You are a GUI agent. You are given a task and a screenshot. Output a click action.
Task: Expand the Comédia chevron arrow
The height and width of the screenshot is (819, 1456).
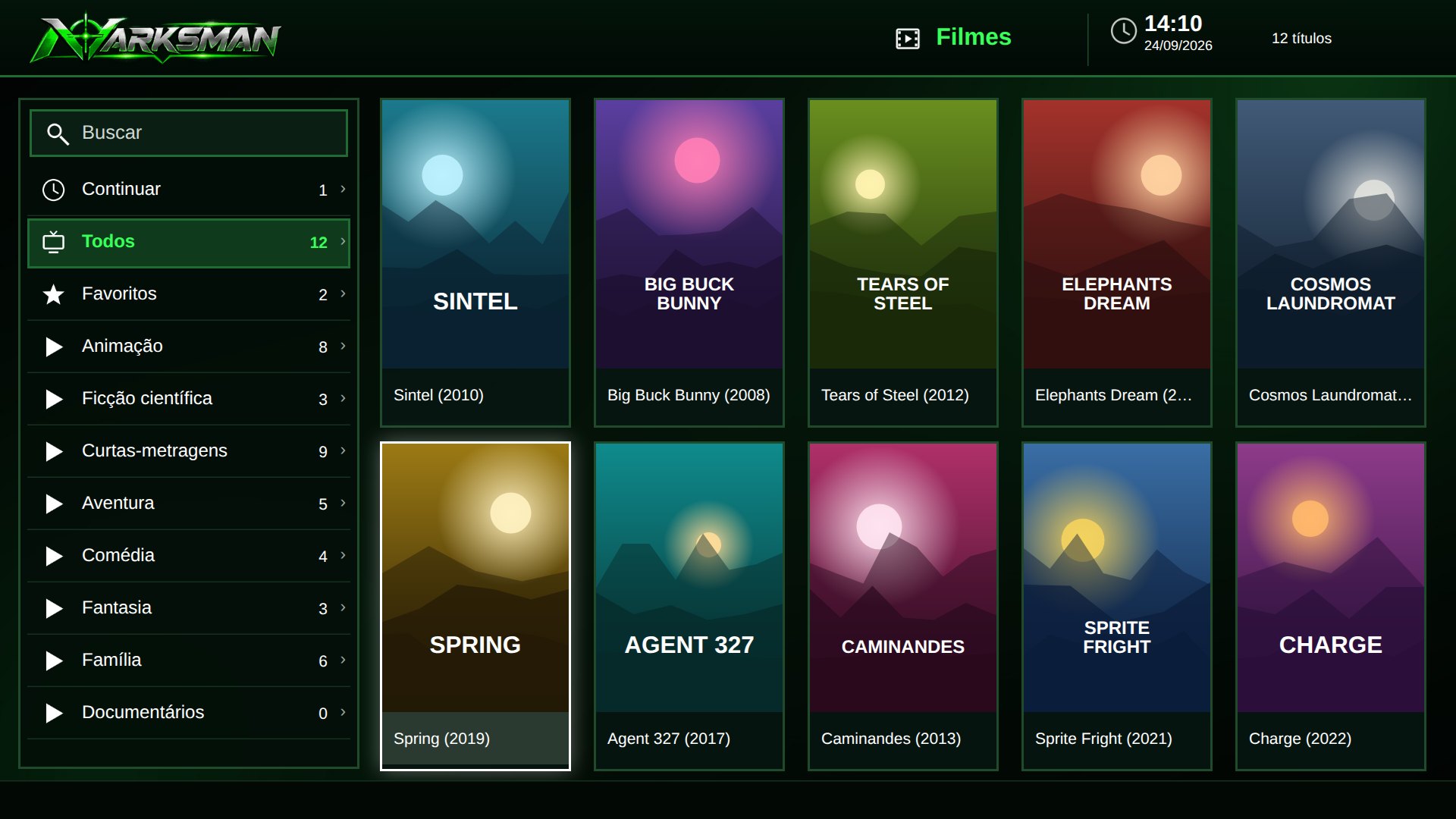coord(344,555)
